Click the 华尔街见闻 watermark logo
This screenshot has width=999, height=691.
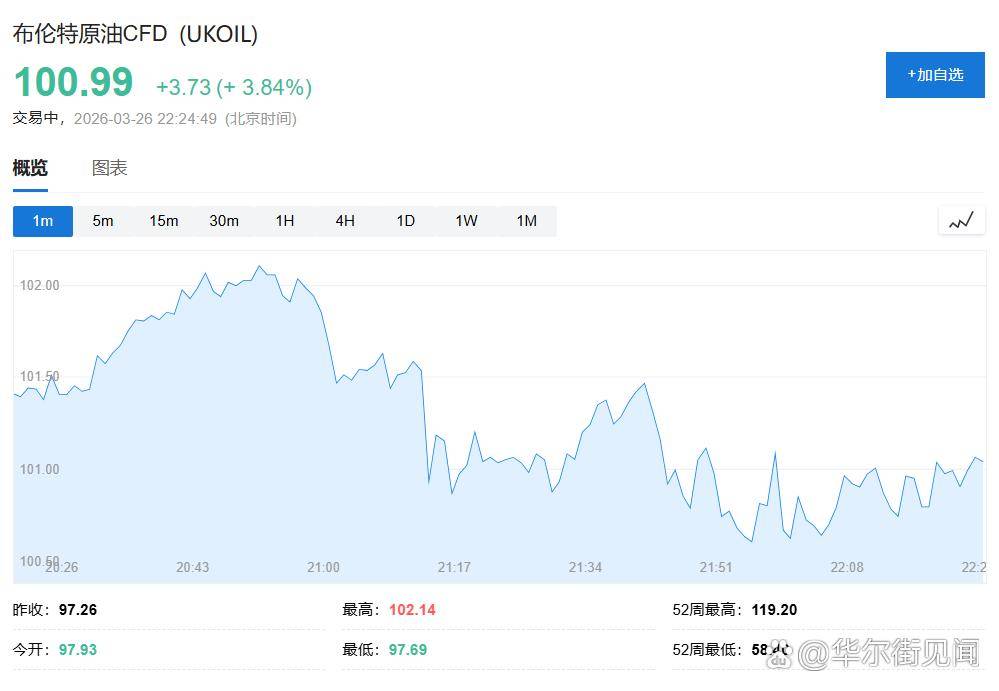[x=880, y=654]
